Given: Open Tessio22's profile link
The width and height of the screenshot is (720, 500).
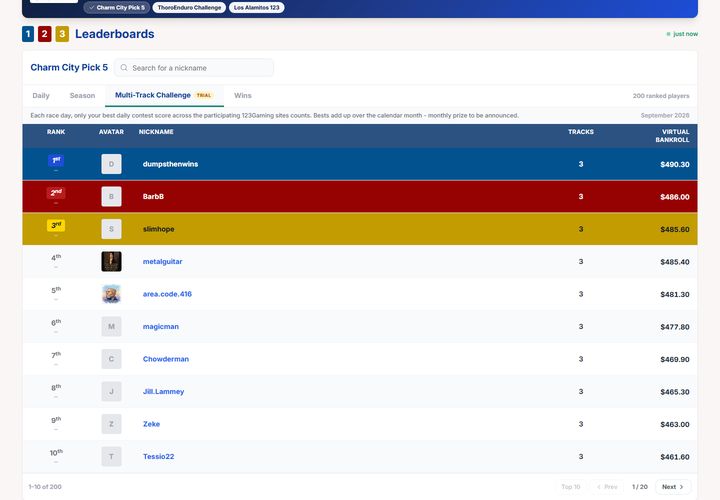Looking at the screenshot, I should (x=158, y=456).
